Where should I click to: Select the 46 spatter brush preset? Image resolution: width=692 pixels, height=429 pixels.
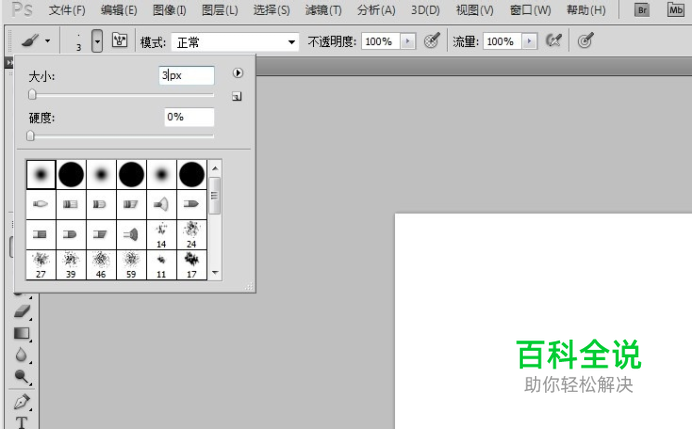point(101,265)
